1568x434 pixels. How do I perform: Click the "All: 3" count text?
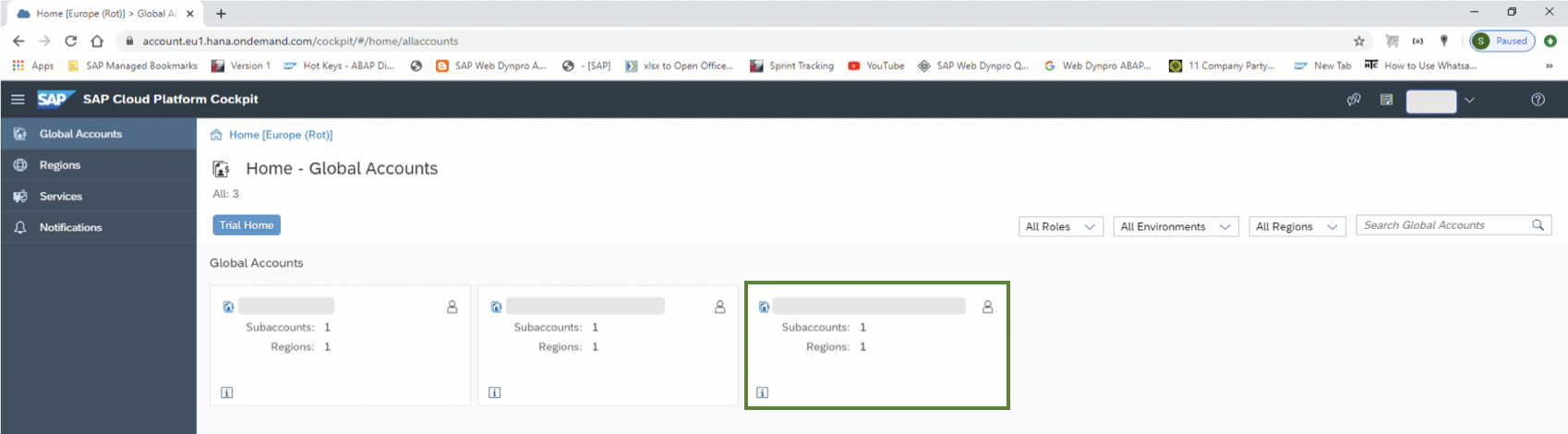(x=226, y=194)
